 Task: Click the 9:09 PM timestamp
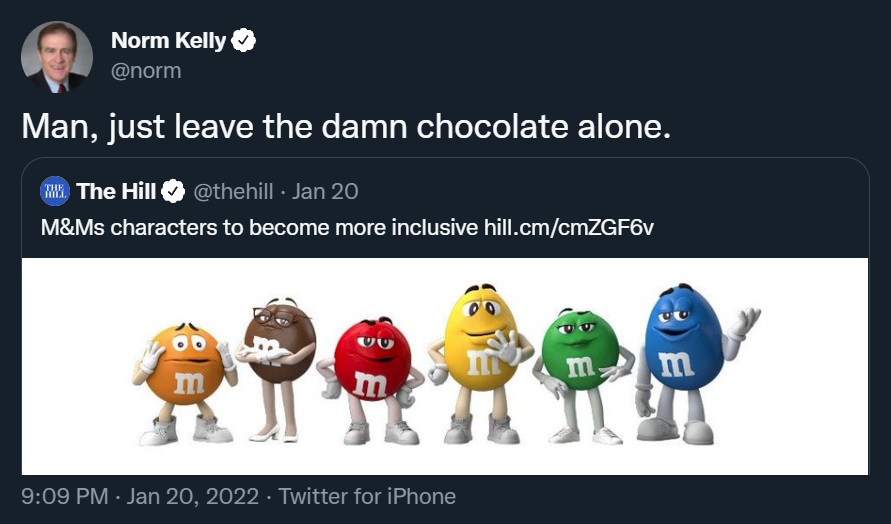(x=65, y=496)
